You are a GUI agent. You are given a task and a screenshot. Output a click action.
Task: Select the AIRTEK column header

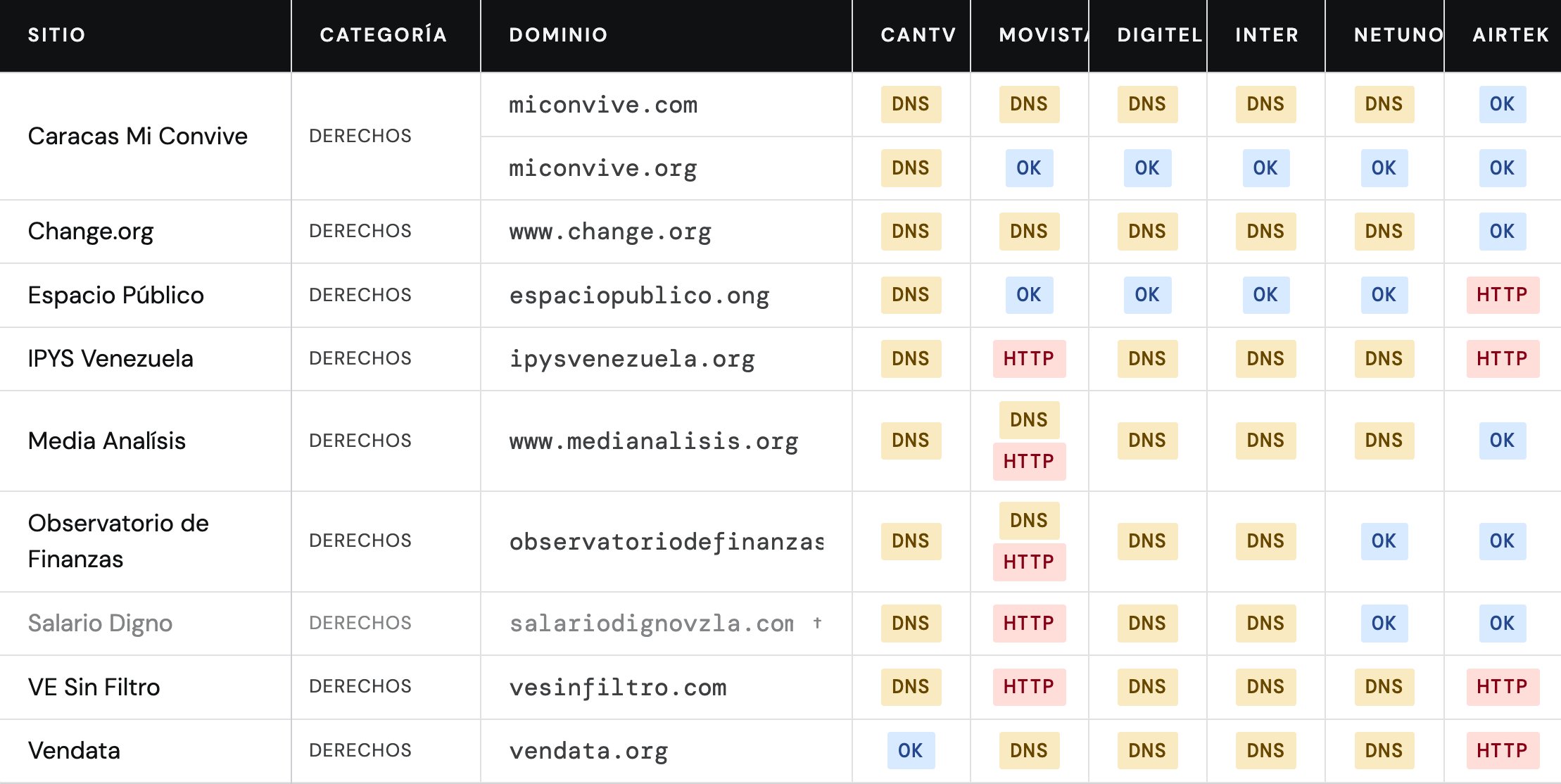tap(1511, 35)
